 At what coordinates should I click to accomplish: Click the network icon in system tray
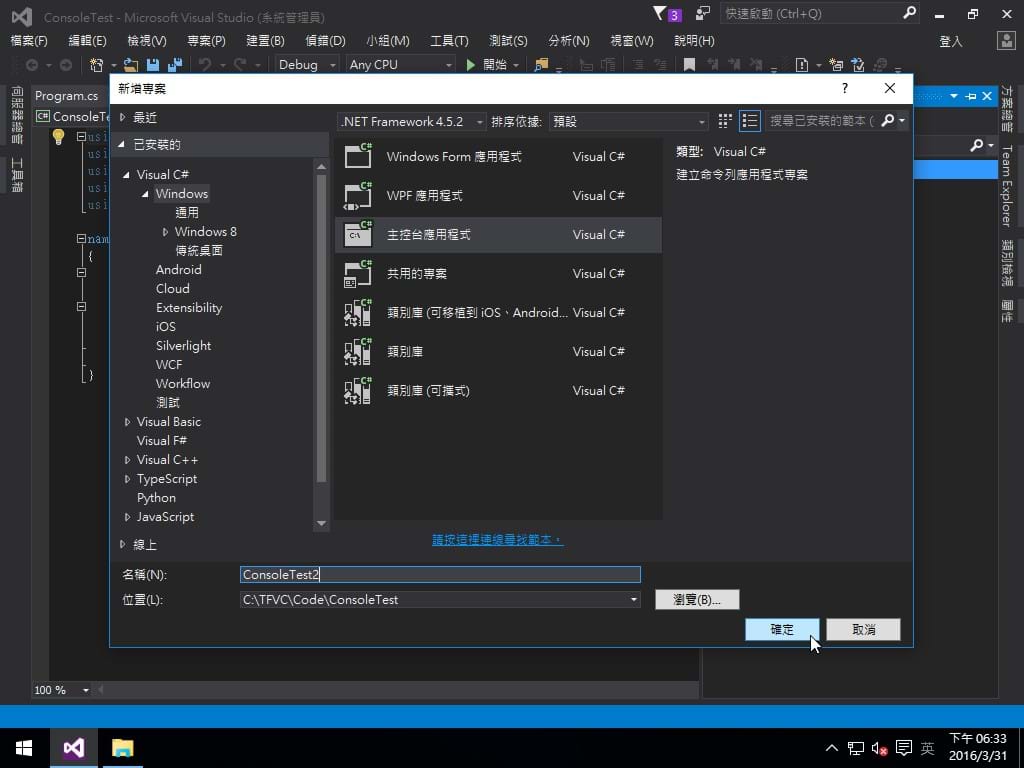(856, 748)
